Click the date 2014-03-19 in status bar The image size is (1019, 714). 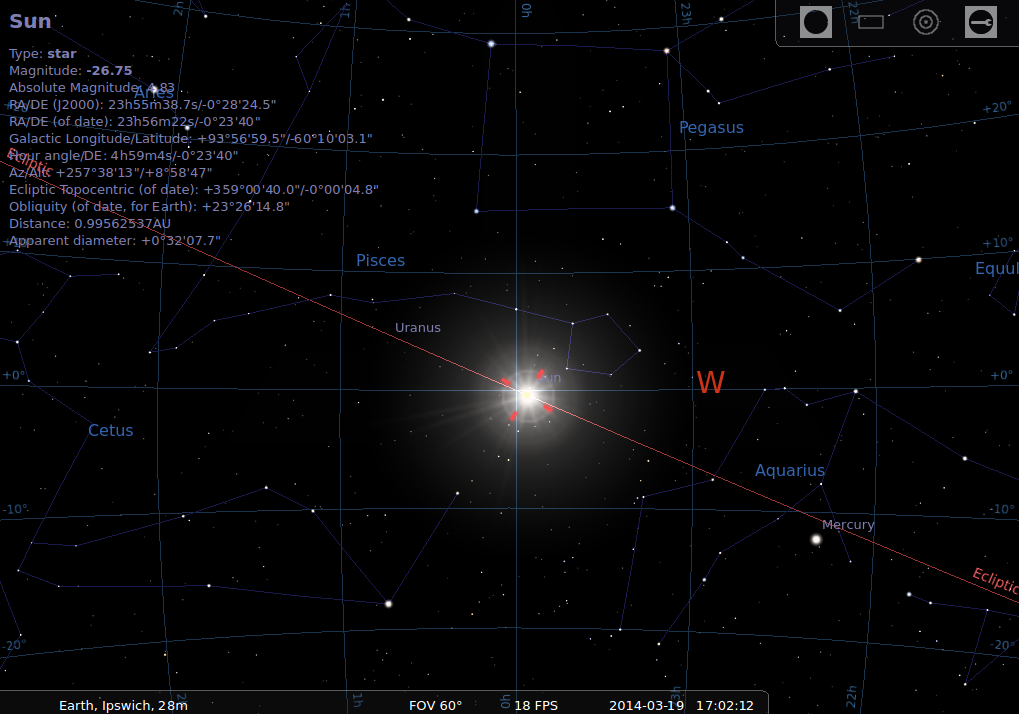(647, 705)
